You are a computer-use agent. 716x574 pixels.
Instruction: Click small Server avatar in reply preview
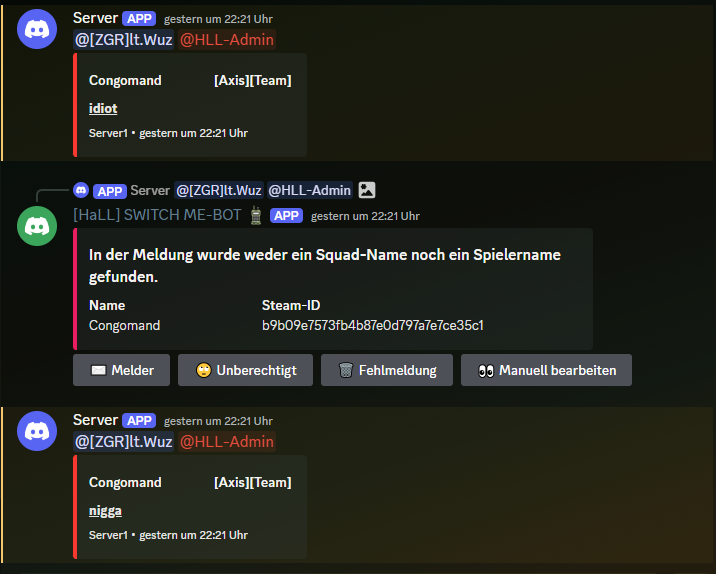(81, 190)
